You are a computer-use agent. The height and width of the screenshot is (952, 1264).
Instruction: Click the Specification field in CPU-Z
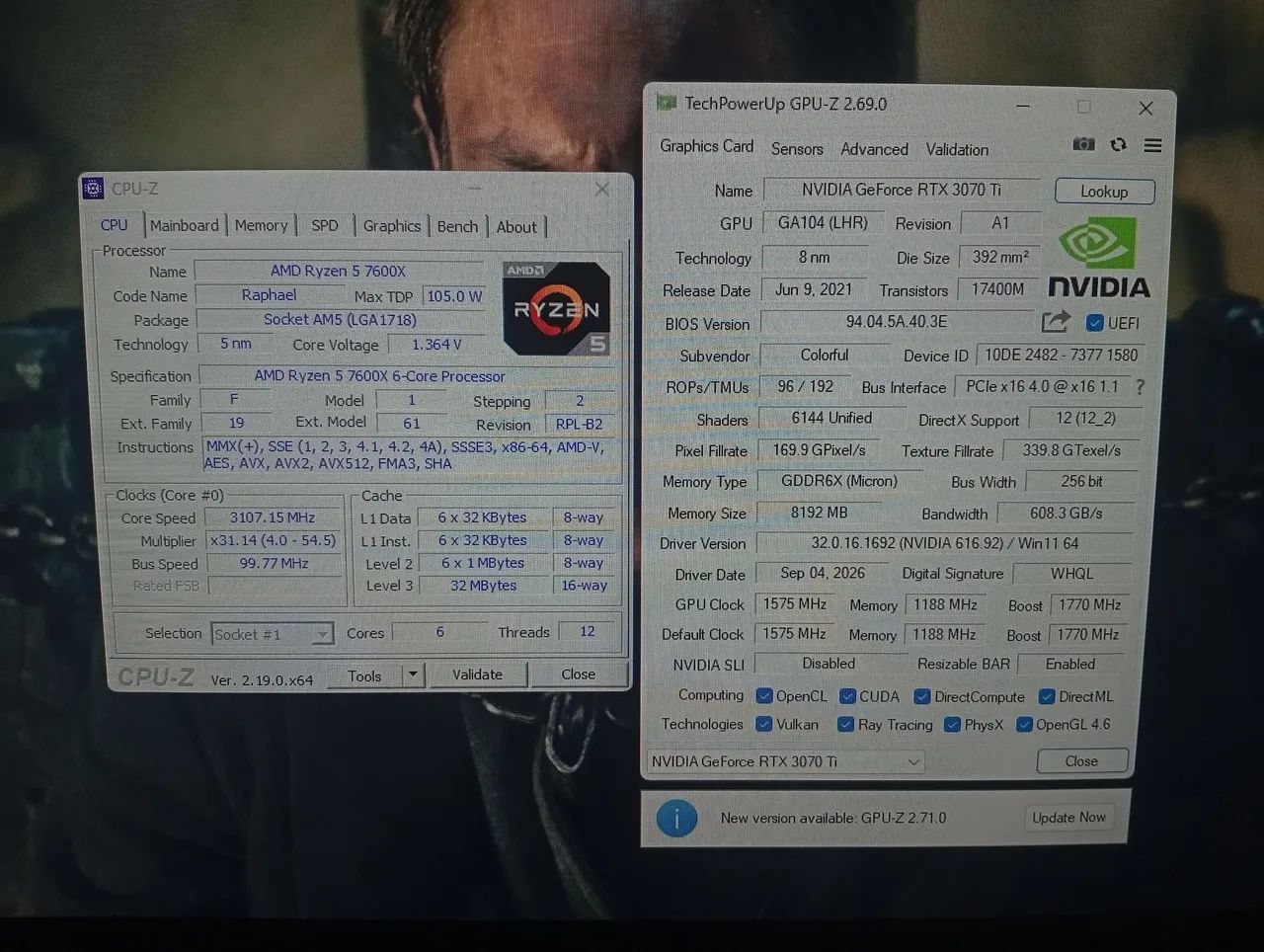point(409,376)
